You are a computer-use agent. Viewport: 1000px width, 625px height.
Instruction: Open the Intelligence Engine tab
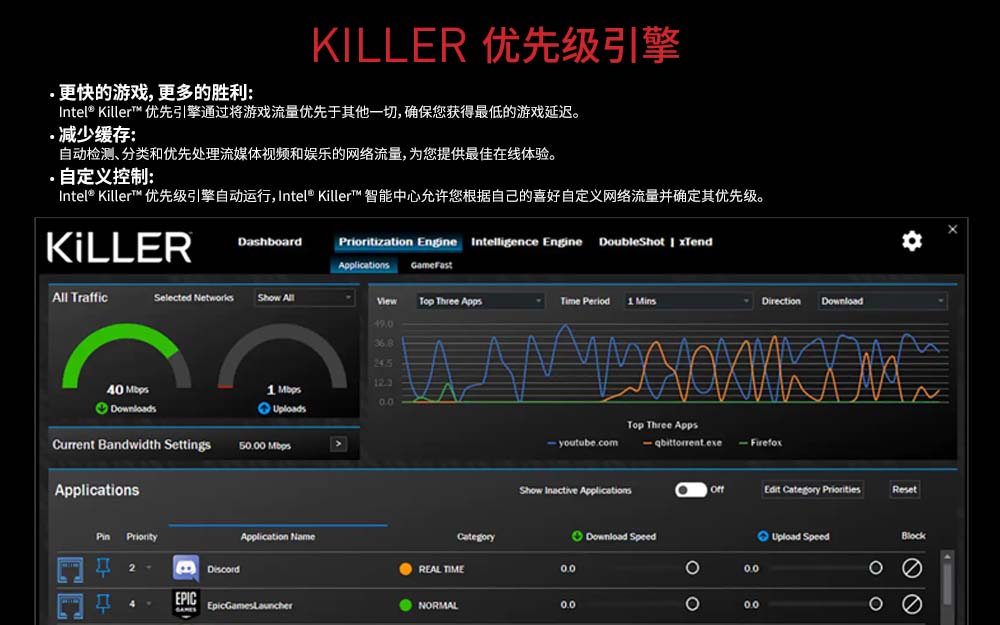point(525,242)
